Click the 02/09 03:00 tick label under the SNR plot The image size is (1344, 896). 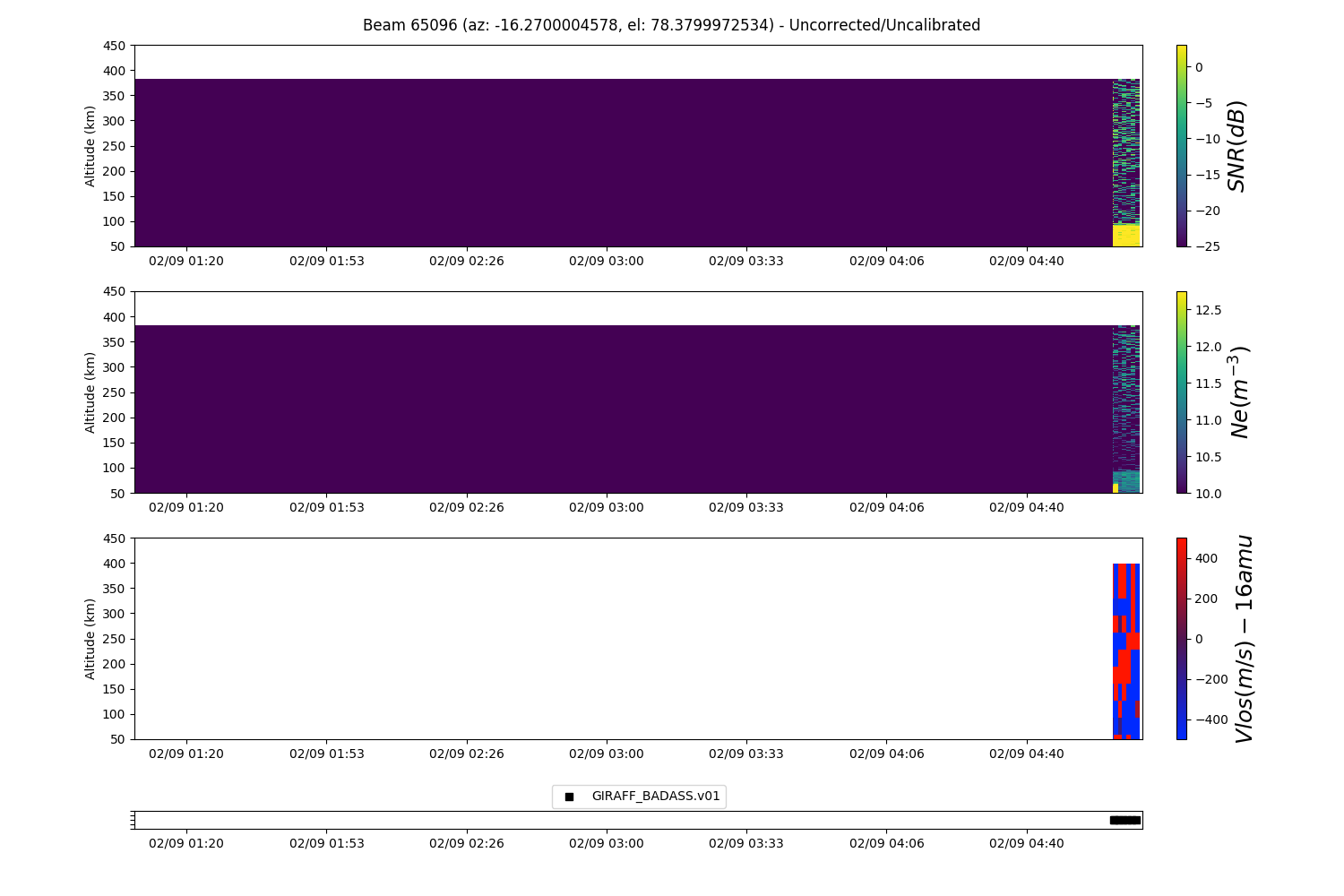pyautogui.click(x=607, y=261)
